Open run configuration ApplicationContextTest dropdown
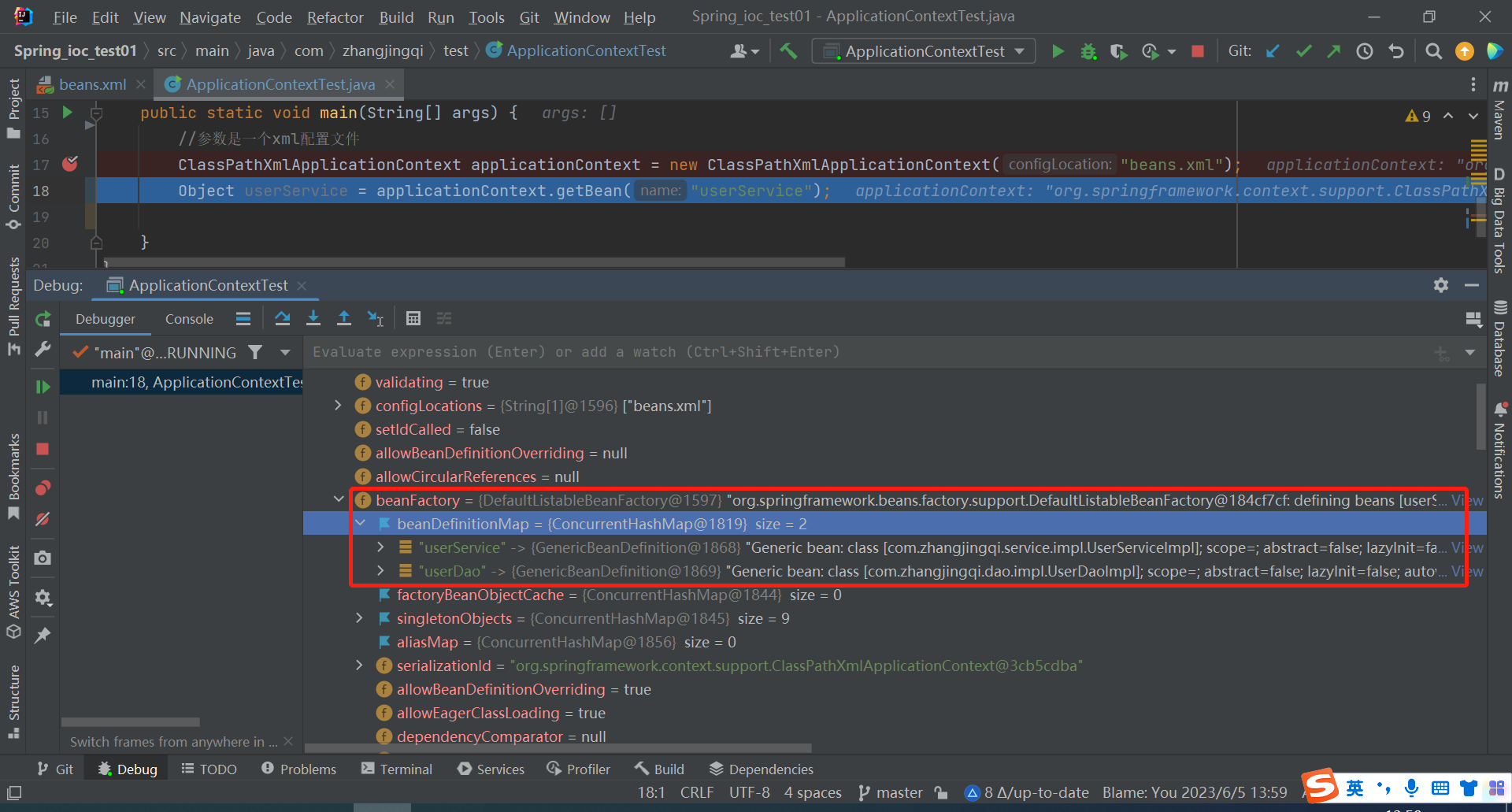Screen dimensions: 1512x812 point(924,51)
